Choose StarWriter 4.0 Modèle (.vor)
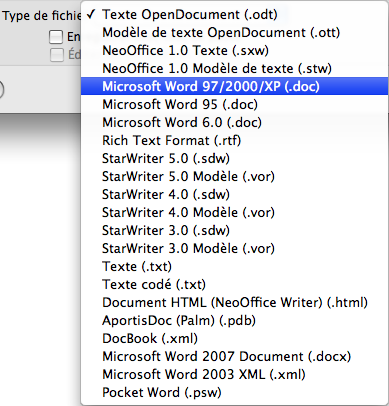 tap(234, 213)
